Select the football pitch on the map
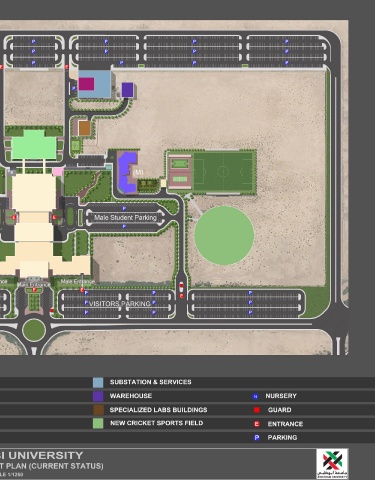The height and width of the screenshot is (480, 375). coord(223,172)
